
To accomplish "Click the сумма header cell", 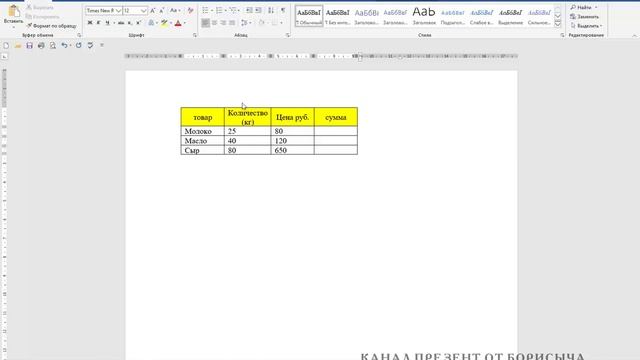I will 336,117.
